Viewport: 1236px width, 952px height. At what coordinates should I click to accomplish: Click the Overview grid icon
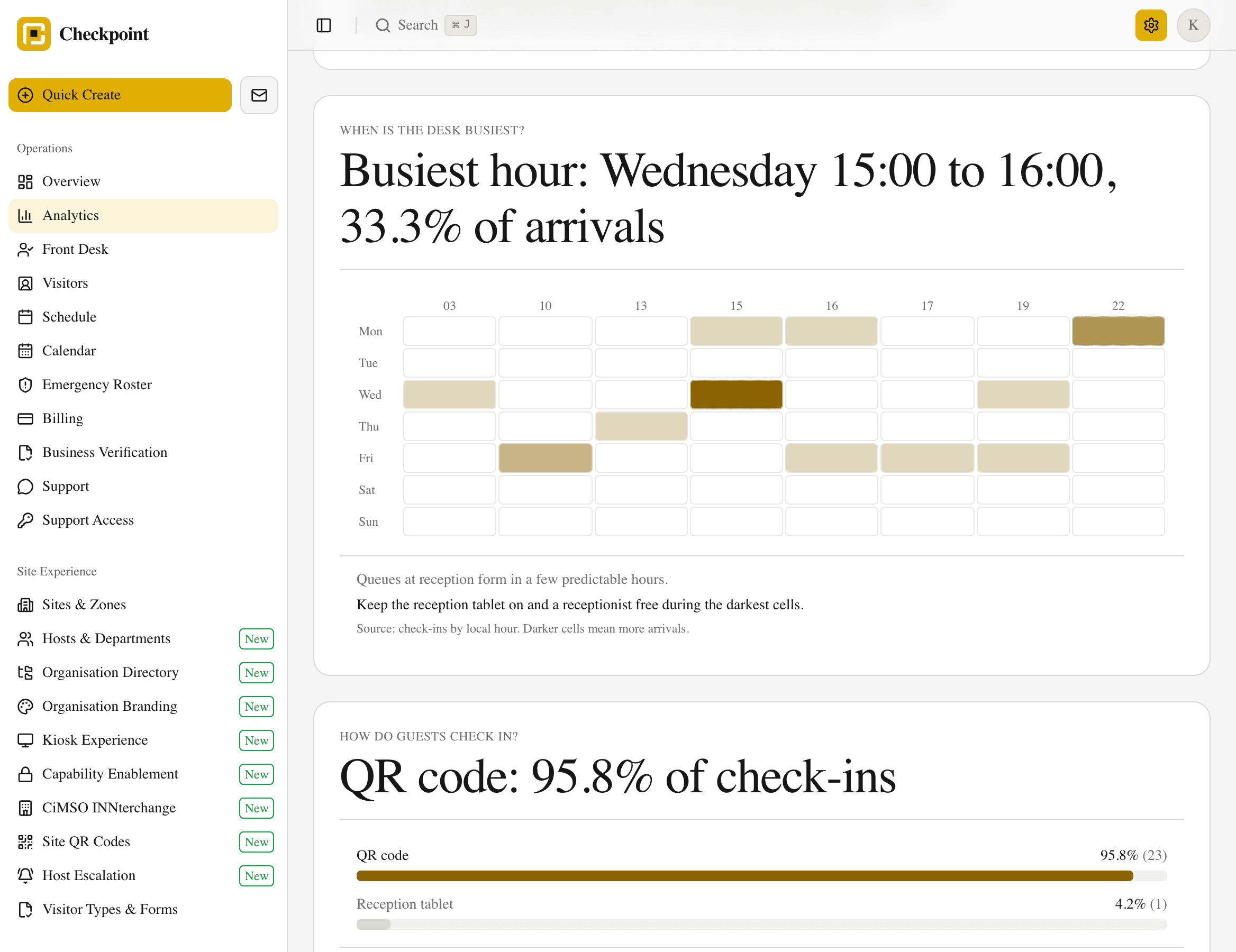click(x=25, y=181)
